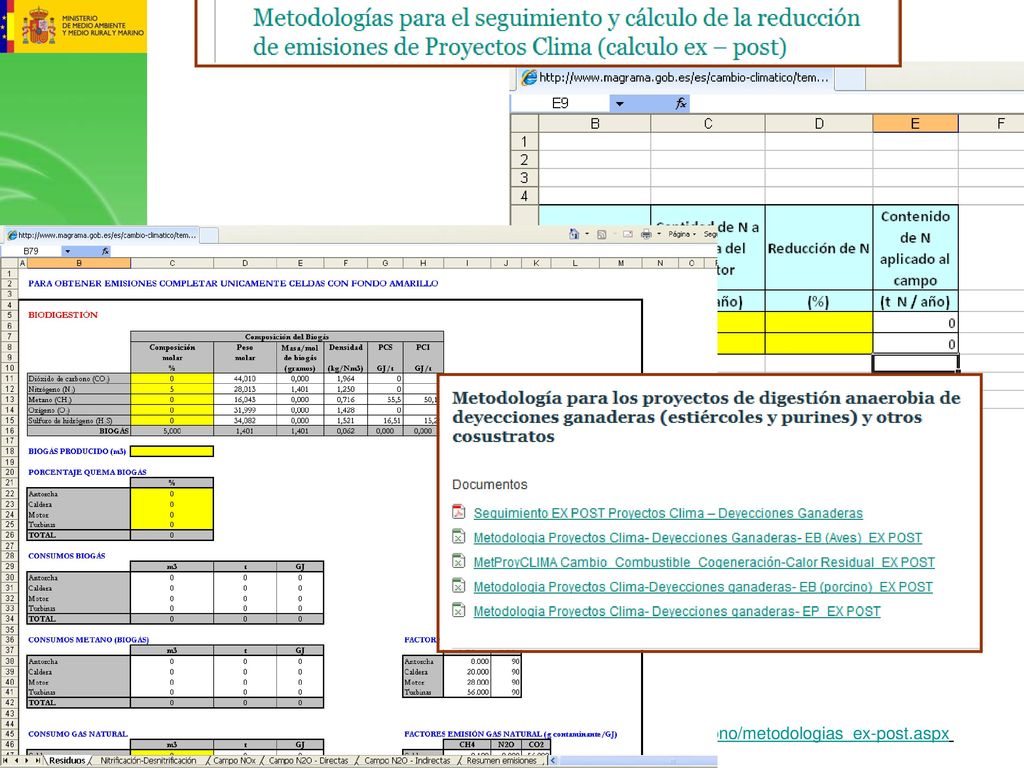The width and height of the screenshot is (1024, 768).
Task: Click the CONSUMO GAS NATURAL section label
Action: 78,734
